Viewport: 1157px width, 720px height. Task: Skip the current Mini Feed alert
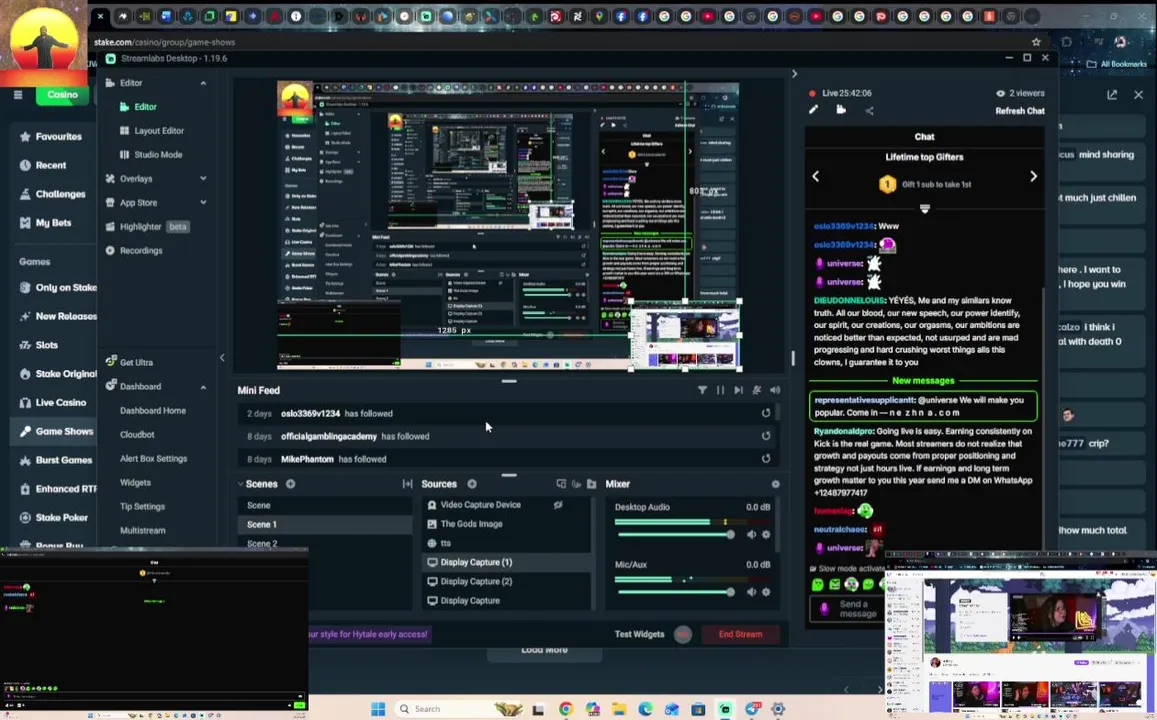click(739, 390)
